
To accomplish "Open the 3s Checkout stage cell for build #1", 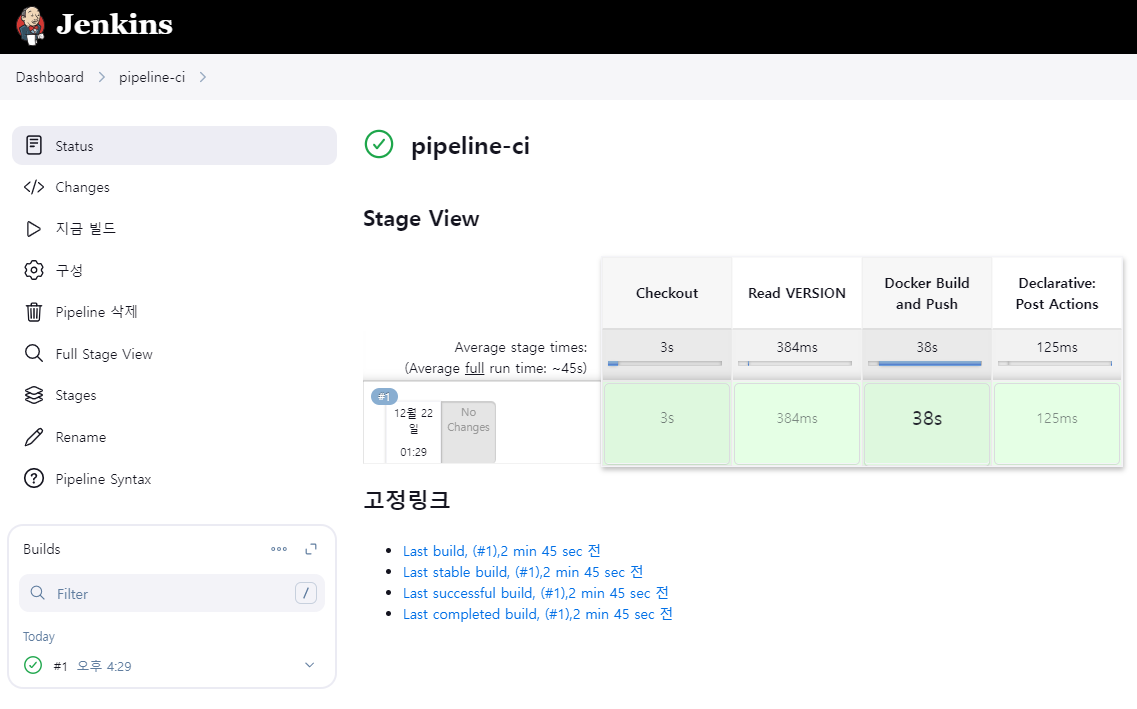I will [x=666, y=423].
